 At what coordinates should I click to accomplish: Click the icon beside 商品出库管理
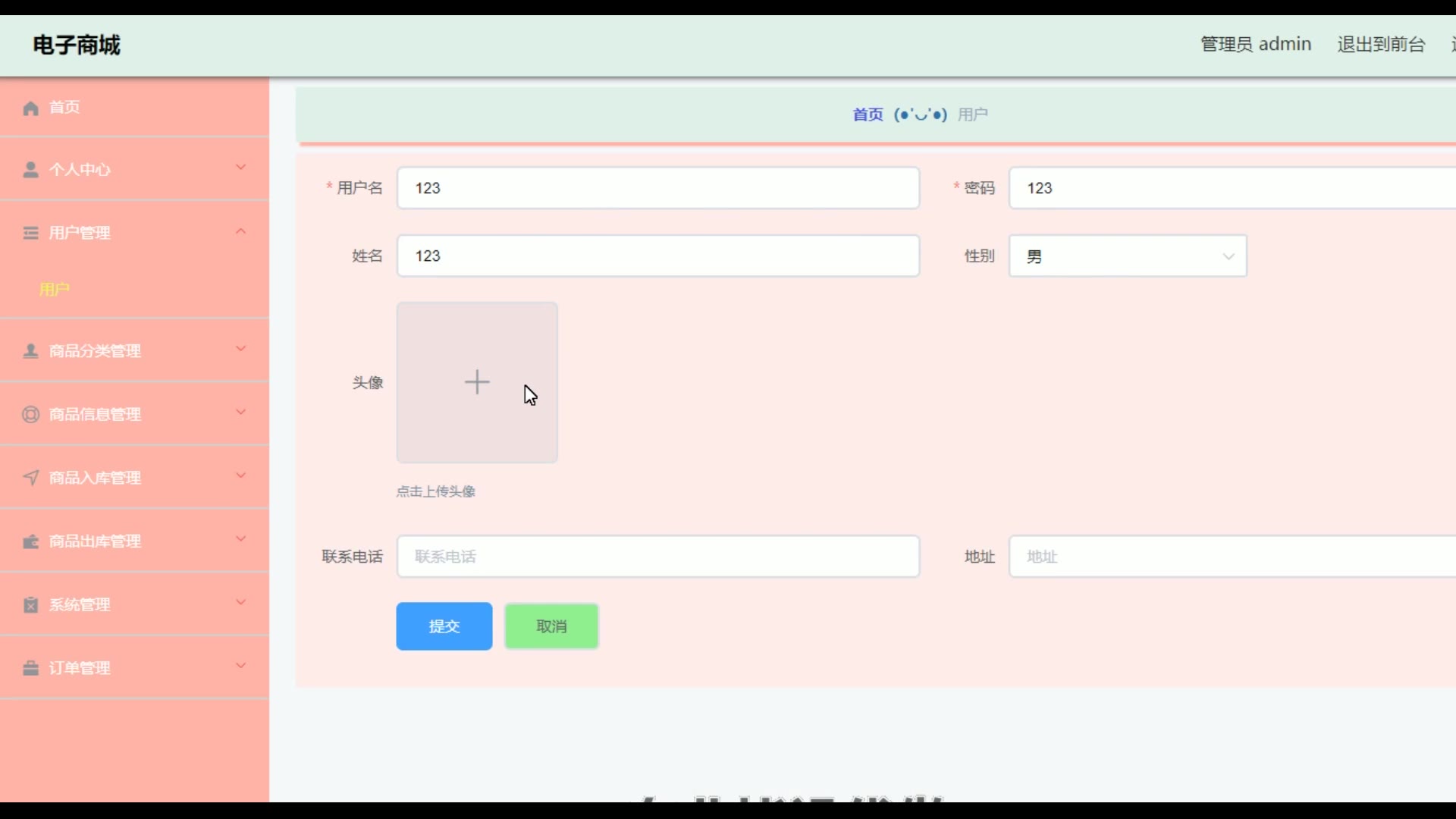pos(30,541)
